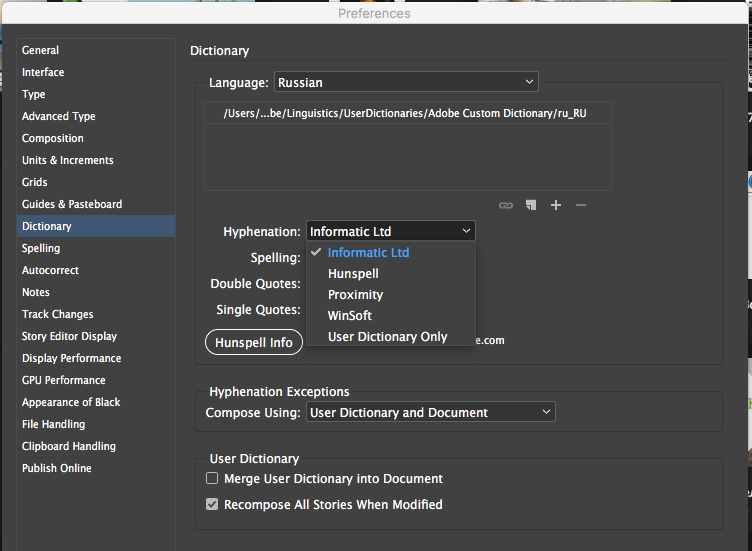Remove dictionary using the minus icon

[x=581, y=205]
